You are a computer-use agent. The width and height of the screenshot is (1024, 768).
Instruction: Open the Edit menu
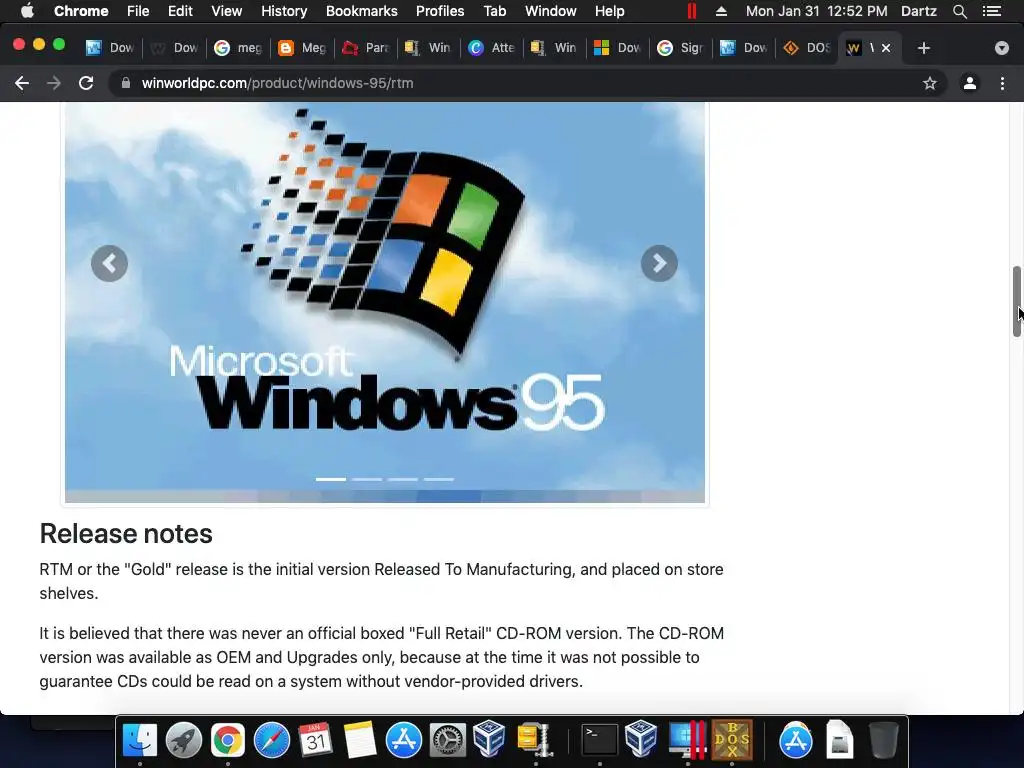[180, 11]
